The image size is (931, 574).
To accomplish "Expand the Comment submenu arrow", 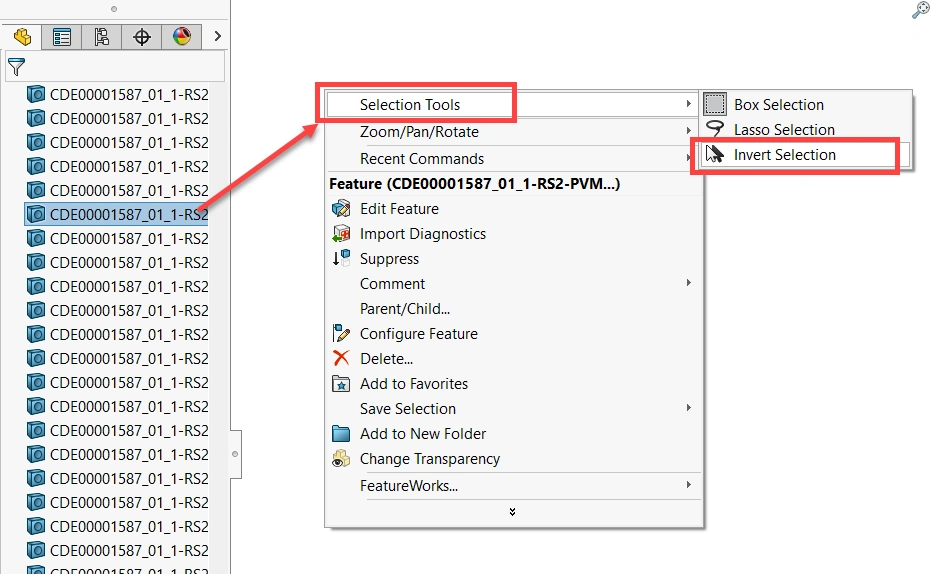I will (x=689, y=283).
